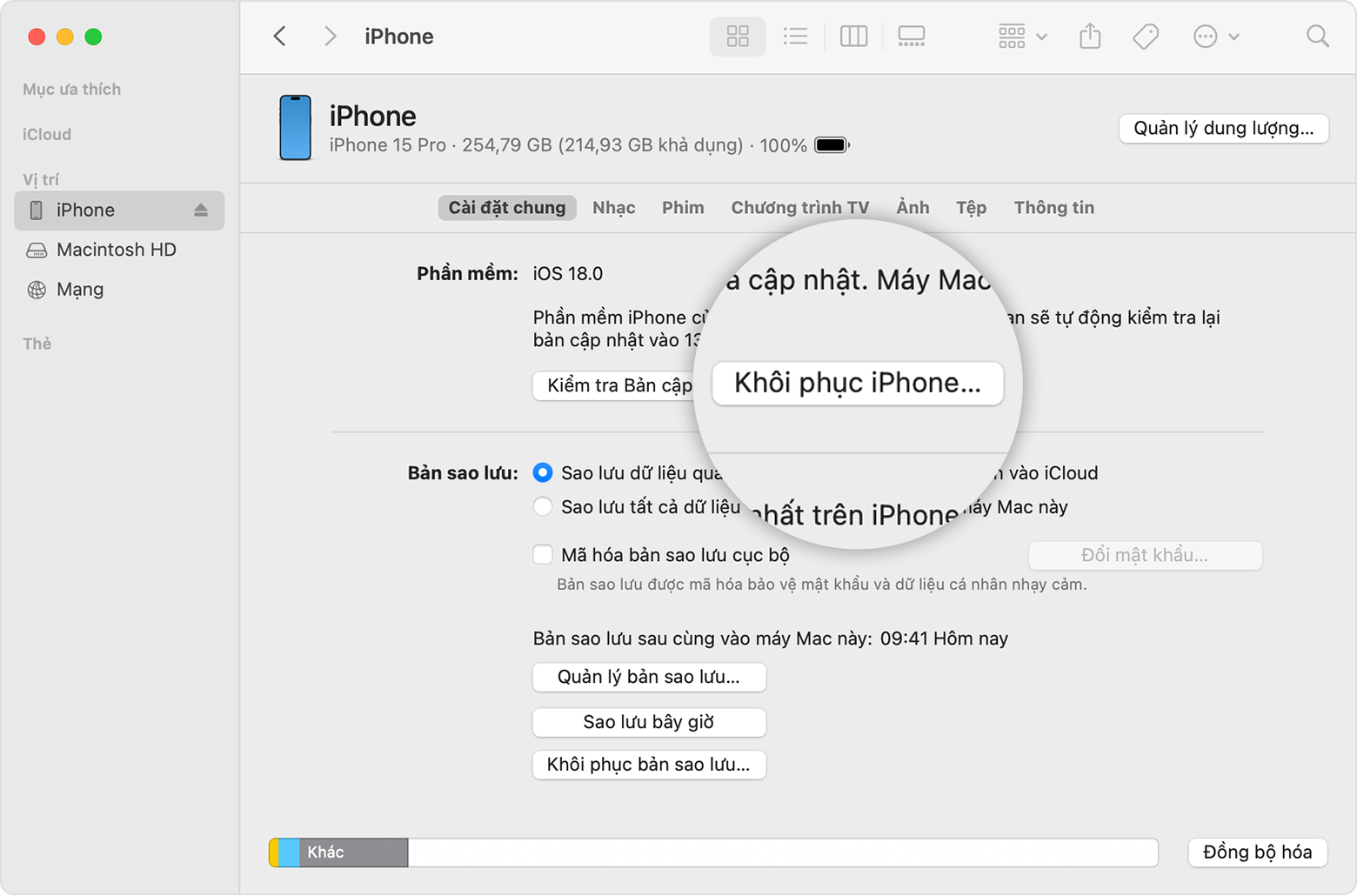Screen dimensions: 1357x896
Task: Click Thẻ sidebar heading
Action: coord(37,344)
